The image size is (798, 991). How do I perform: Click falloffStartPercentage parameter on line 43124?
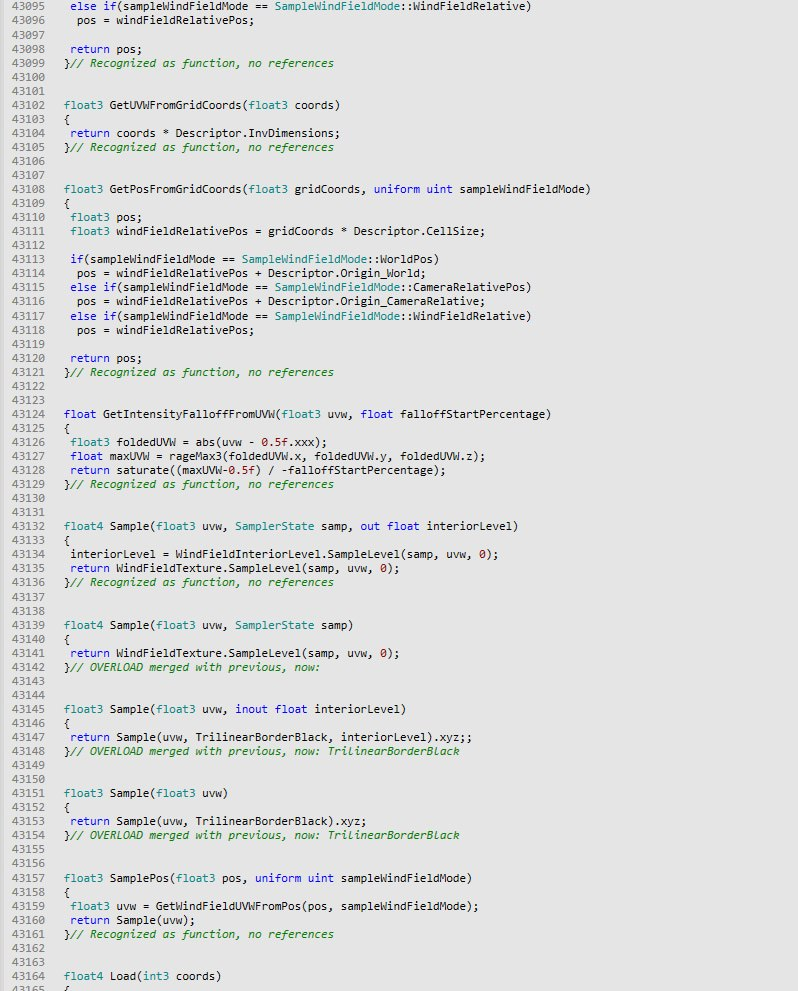[472, 414]
